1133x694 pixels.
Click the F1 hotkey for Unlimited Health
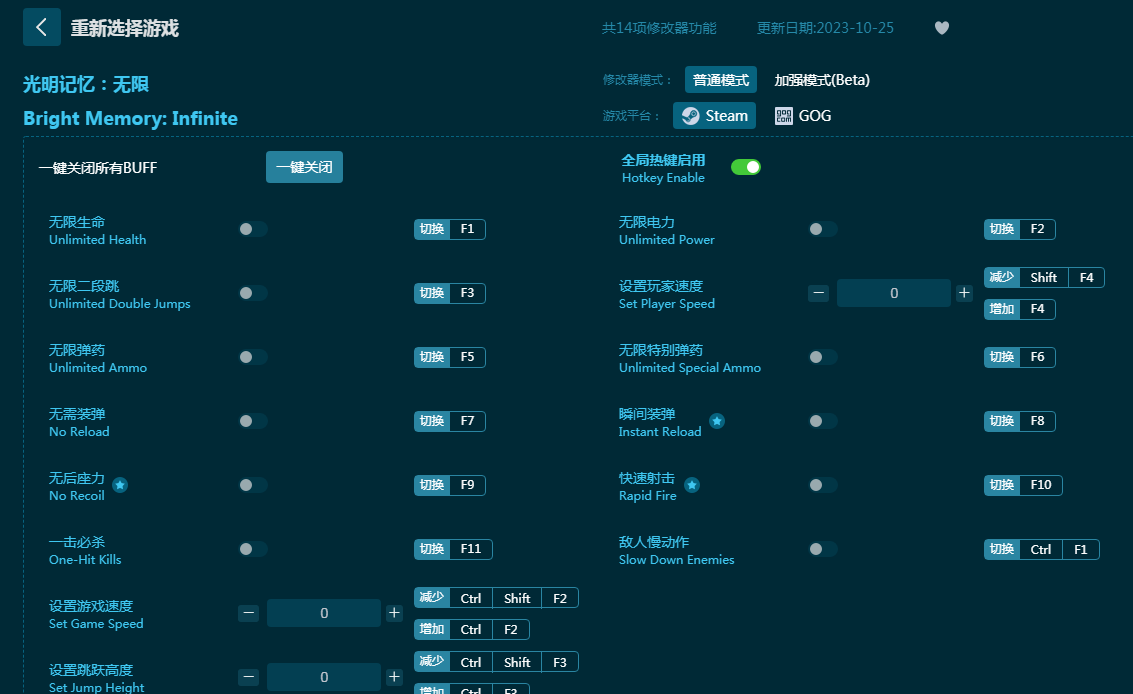click(449, 229)
